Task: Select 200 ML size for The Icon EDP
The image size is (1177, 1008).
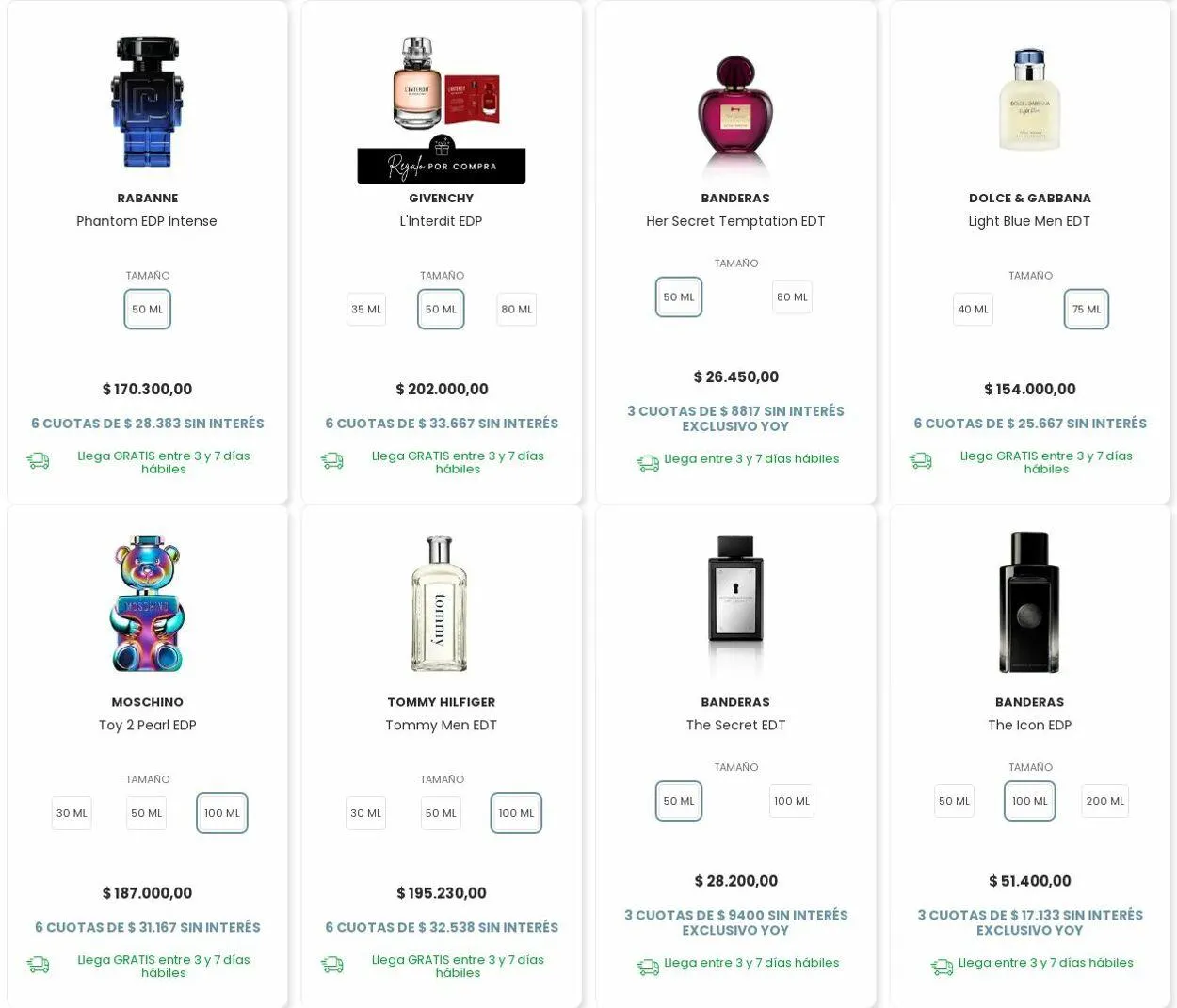Action: 1104,801
